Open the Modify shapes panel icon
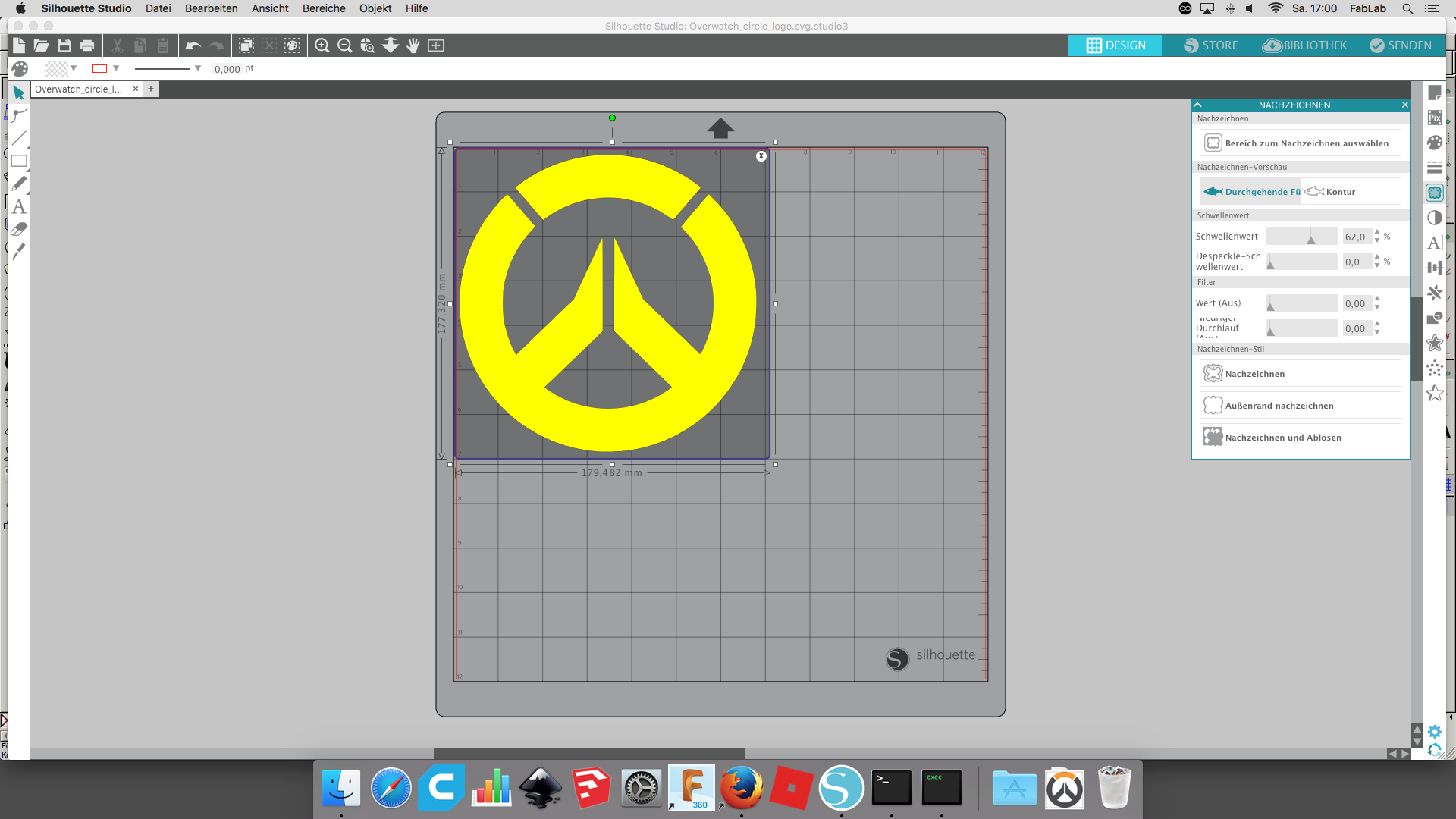 pos(1435,318)
